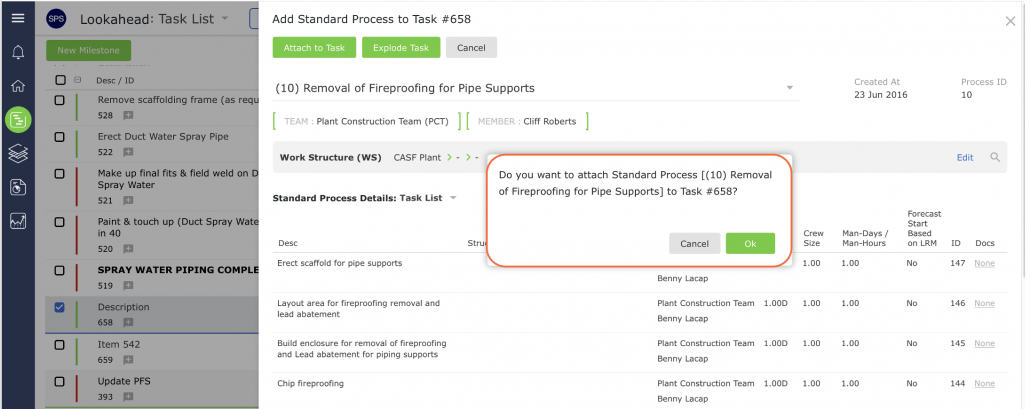
Task: Click the comment icon next to task 528
Action: click(128, 116)
